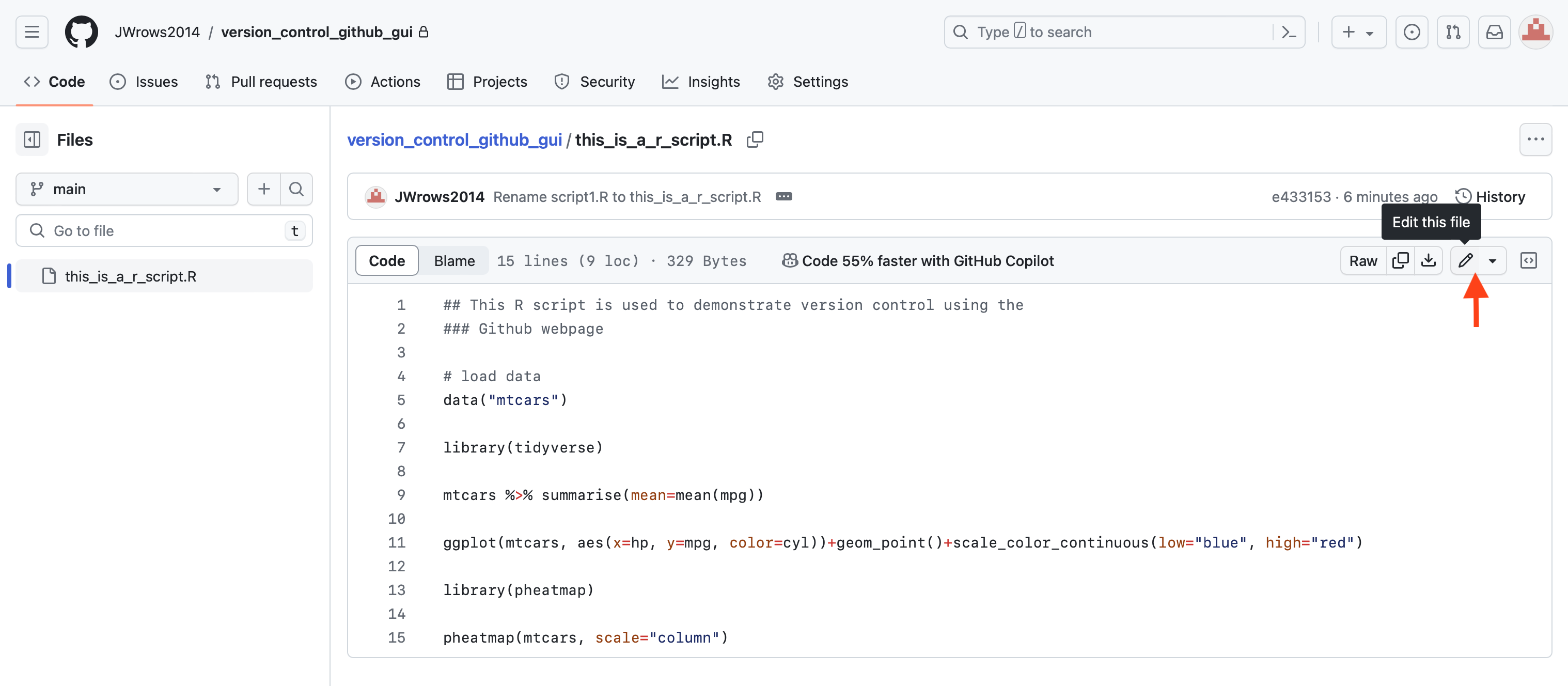1568x686 pixels.
Task: Click the pencil Edit this file icon
Action: coord(1465,260)
